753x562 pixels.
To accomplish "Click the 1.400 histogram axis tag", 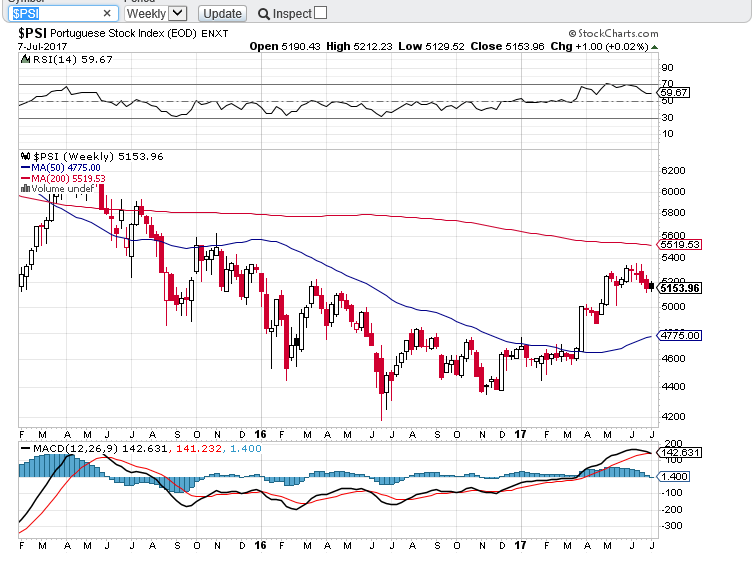I will coord(674,476).
